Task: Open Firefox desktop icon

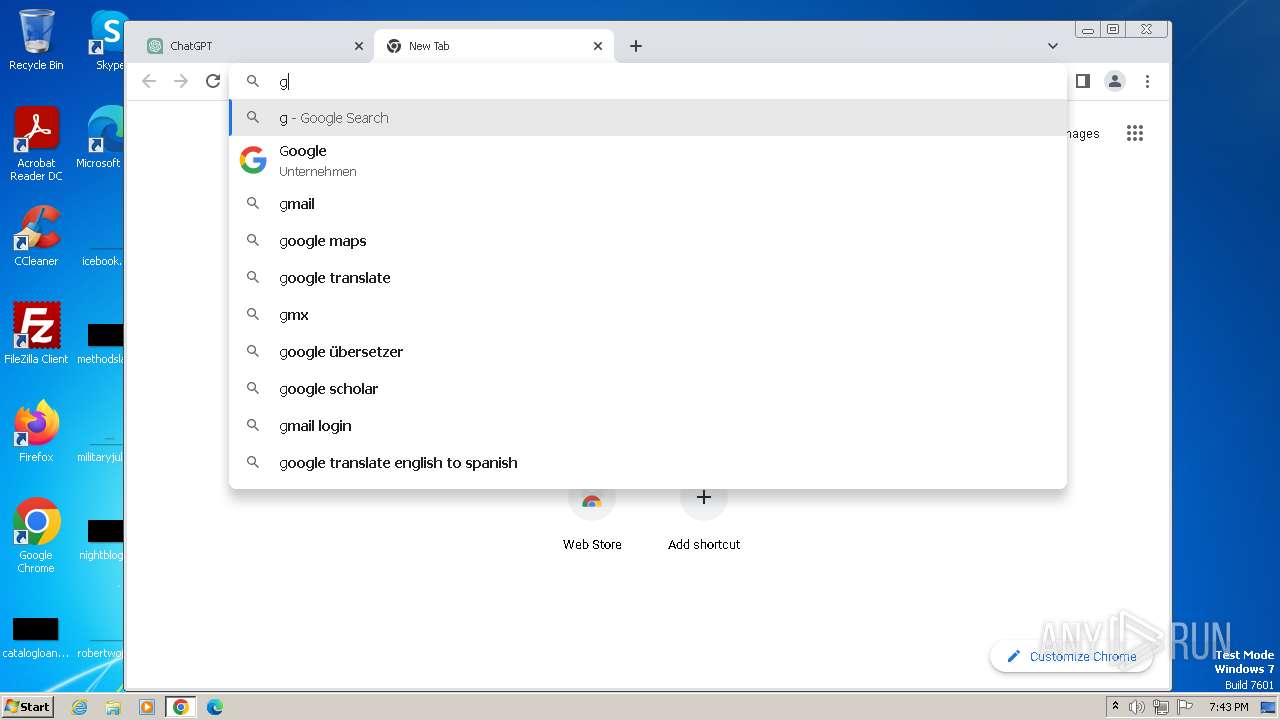Action: (36, 432)
